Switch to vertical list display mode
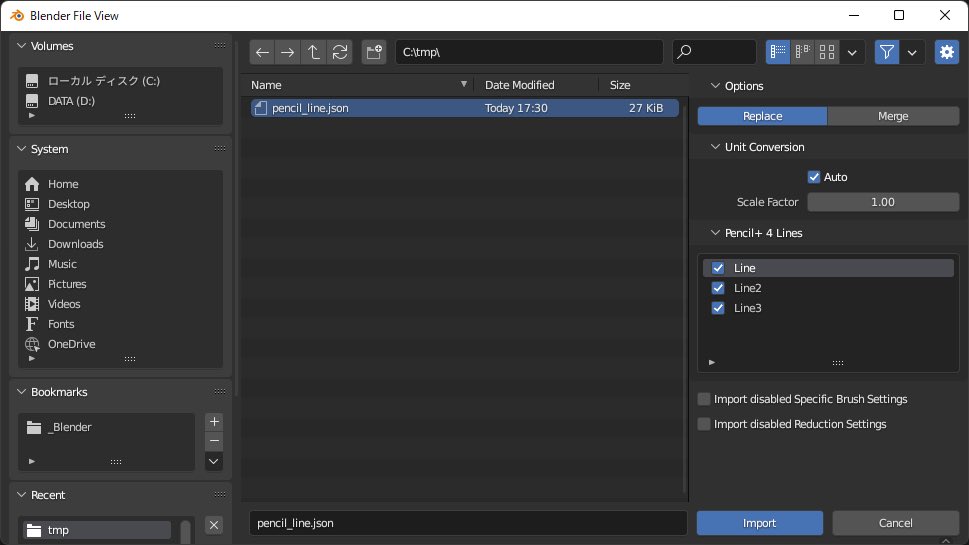The width and height of the screenshot is (969, 545). click(x=777, y=52)
